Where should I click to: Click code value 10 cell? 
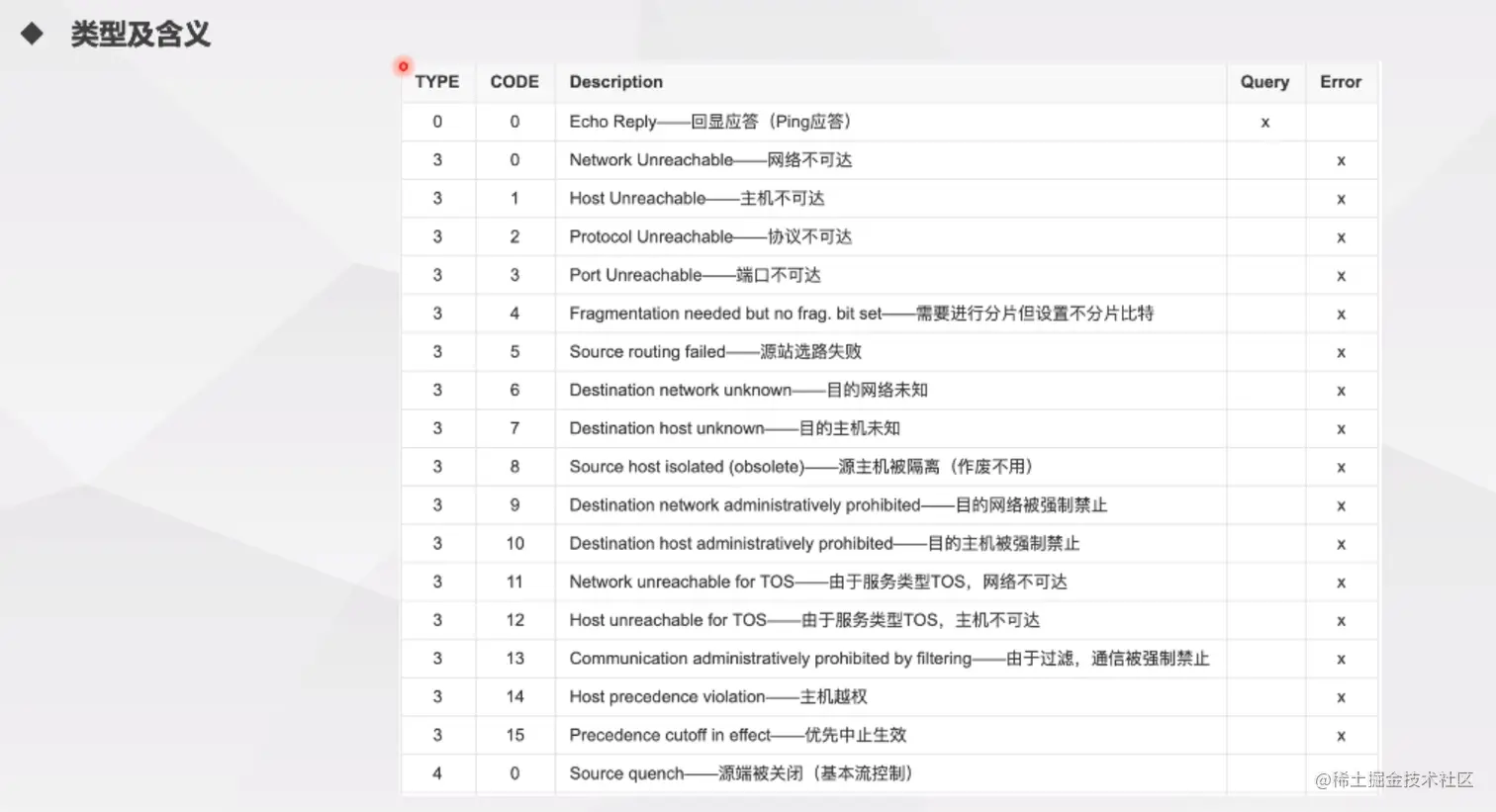coord(514,544)
